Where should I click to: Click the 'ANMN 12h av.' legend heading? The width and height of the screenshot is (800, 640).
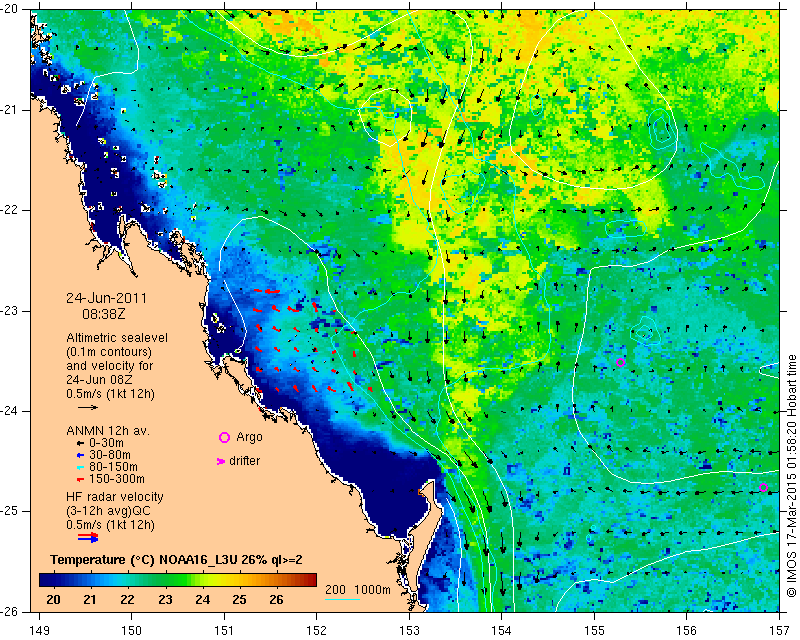click(x=107, y=431)
